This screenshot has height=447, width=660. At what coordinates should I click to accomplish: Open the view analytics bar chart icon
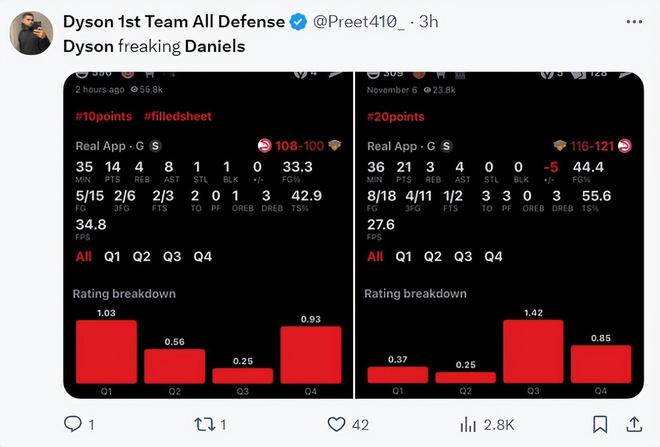click(x=468, y=424)
